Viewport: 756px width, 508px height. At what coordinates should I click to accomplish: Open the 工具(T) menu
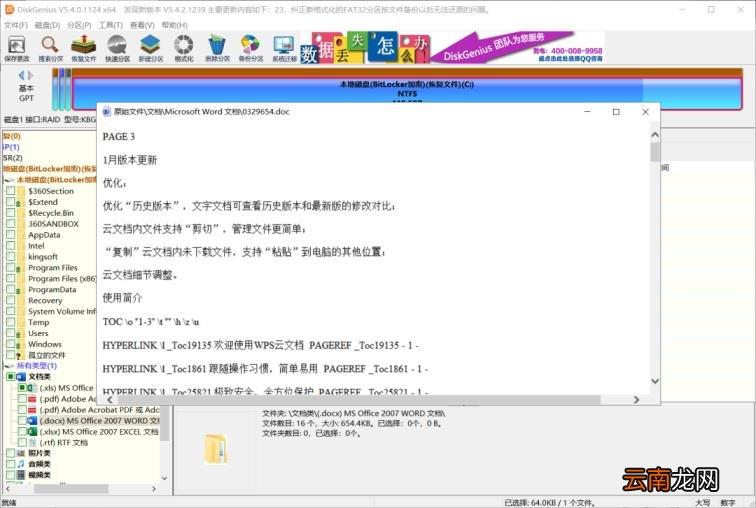point(110,25)
